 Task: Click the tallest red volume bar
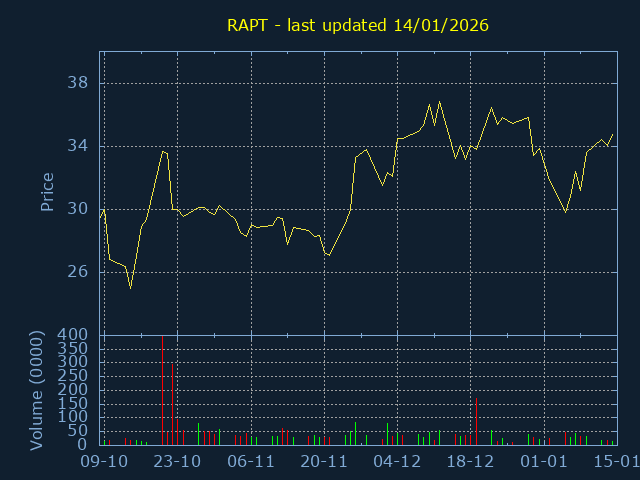(x=163, y=390)
